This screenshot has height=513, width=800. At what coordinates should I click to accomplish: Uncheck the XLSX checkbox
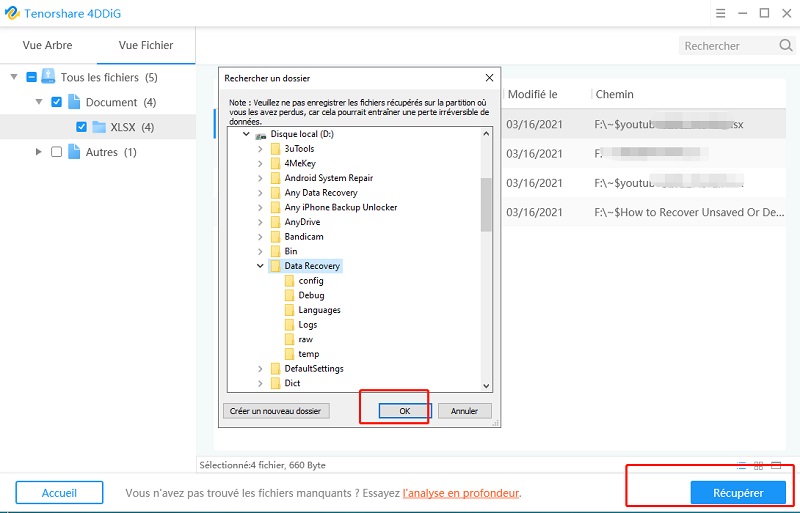81,127
